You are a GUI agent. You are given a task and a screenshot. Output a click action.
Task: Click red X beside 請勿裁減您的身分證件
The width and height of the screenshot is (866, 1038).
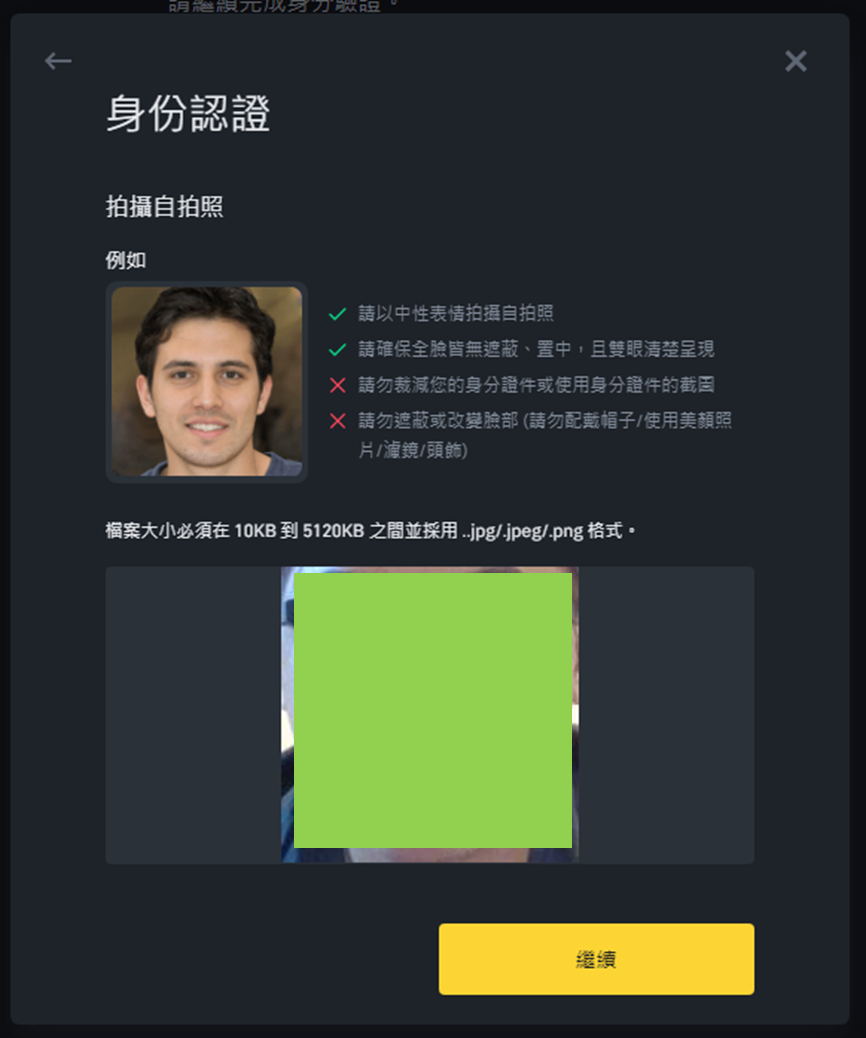click(x=338, y=385)
